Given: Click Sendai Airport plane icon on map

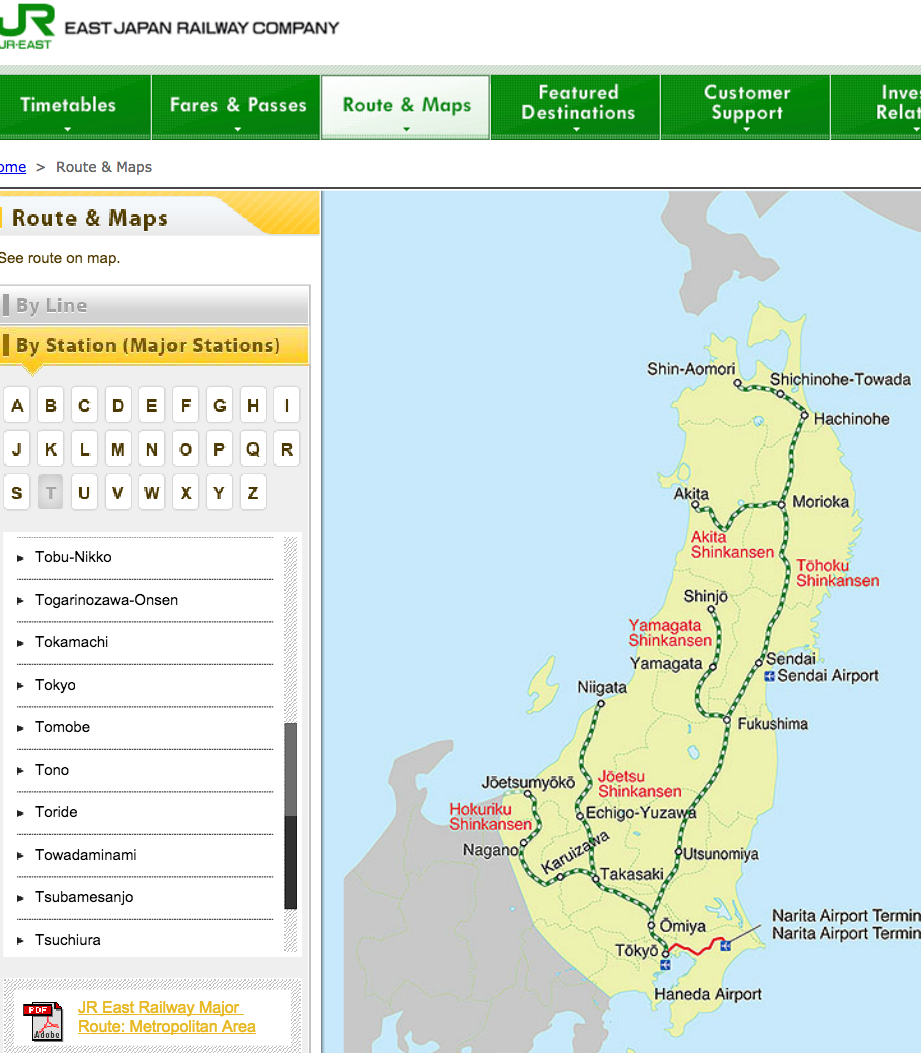Looking at the screenshot, I should click(770, 676).
